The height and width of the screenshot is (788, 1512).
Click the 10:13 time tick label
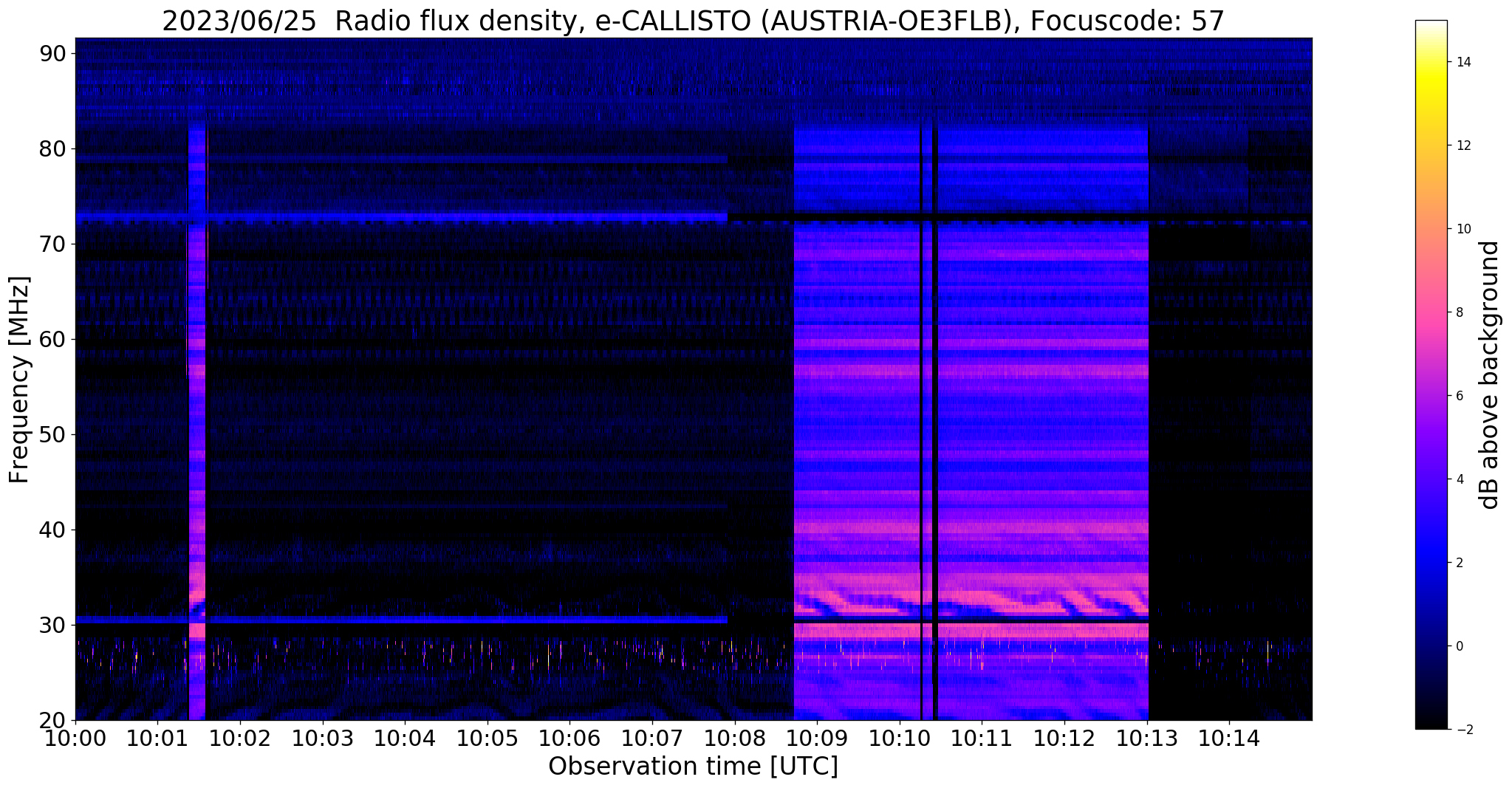coord(1147,739)
